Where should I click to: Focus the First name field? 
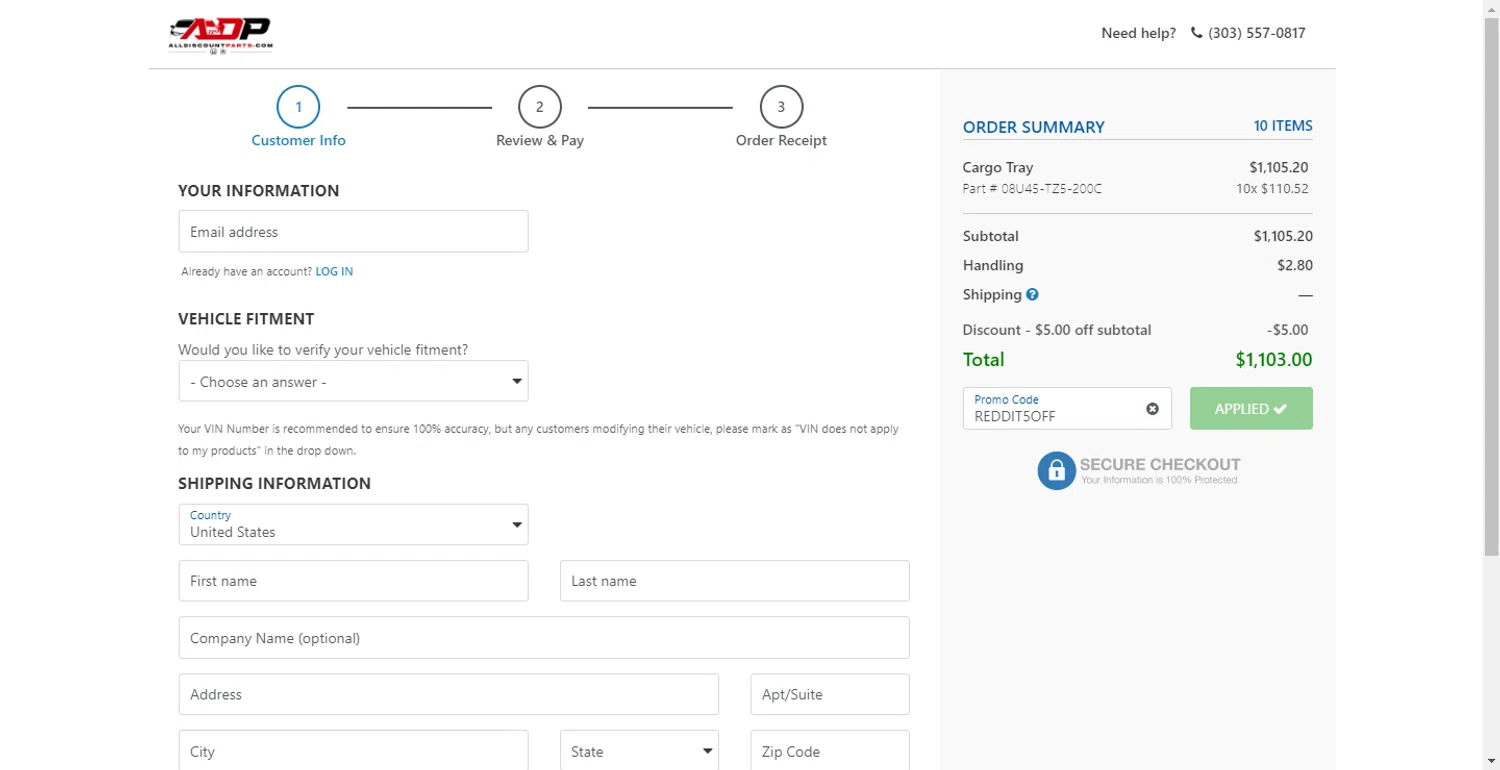[353, 581]
